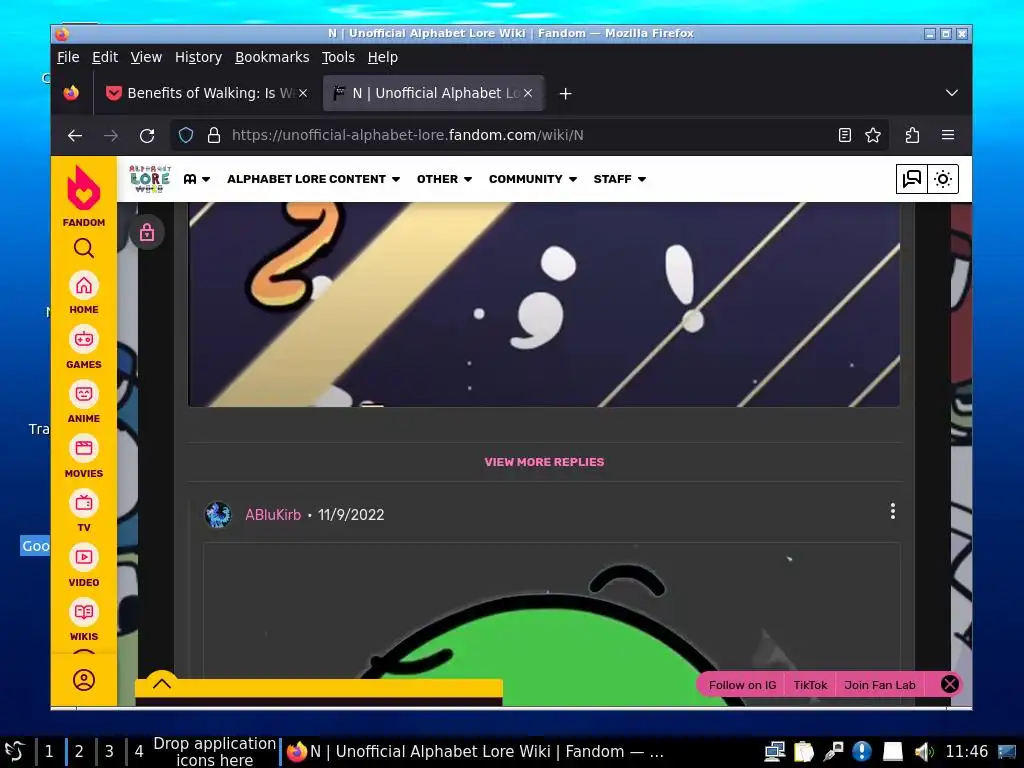Go back with the browser back arrow
The width and height of the screenshot is (1024, 768).
pyautogui.click(x=75, y=135)
